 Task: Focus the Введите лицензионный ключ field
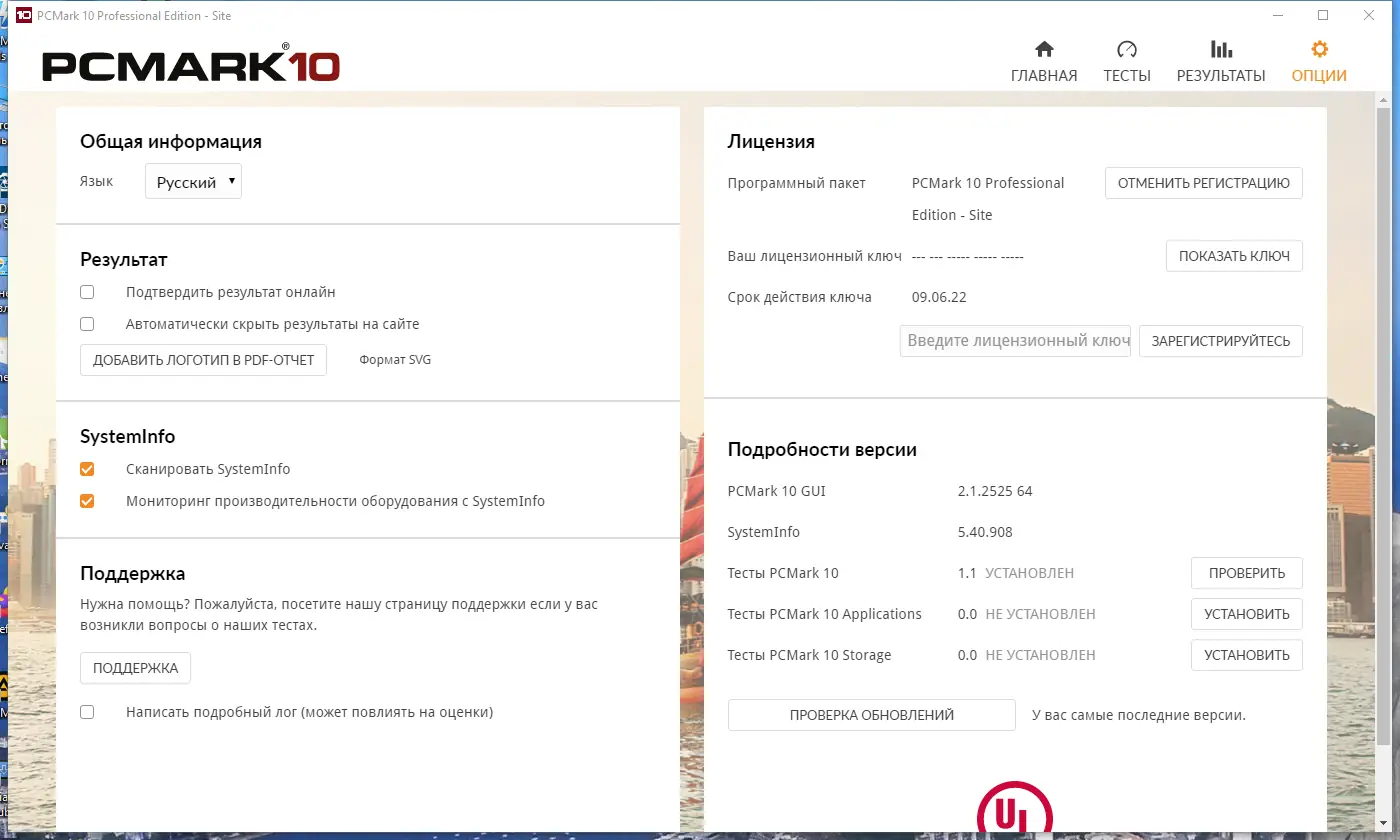point(1015,341)
